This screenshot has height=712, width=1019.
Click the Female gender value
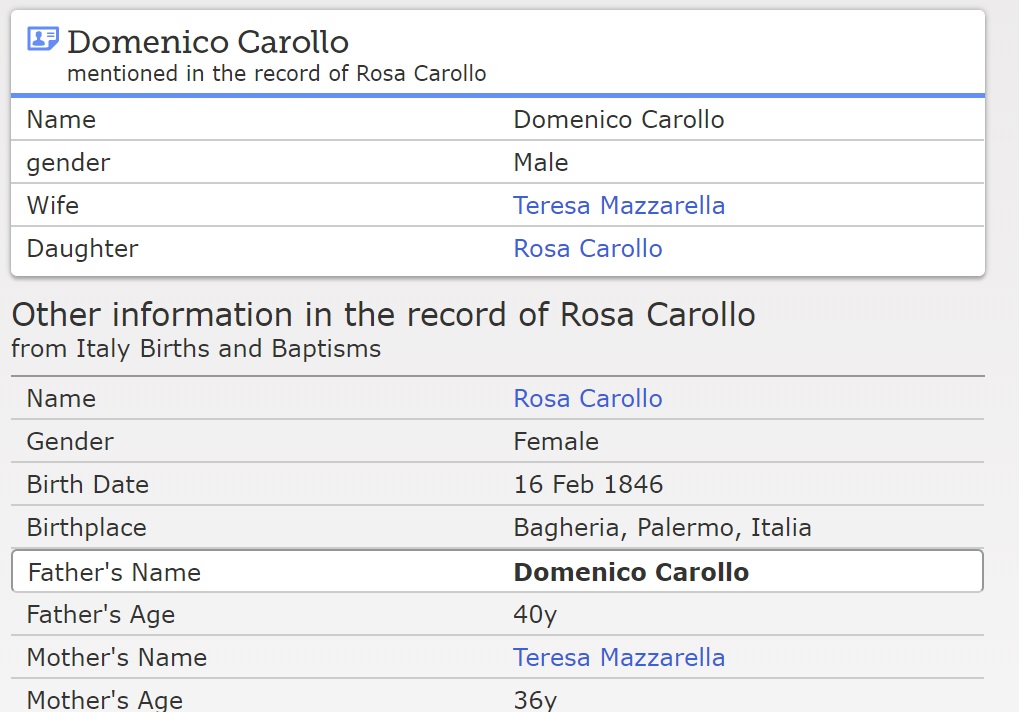[x=556, y=442]
